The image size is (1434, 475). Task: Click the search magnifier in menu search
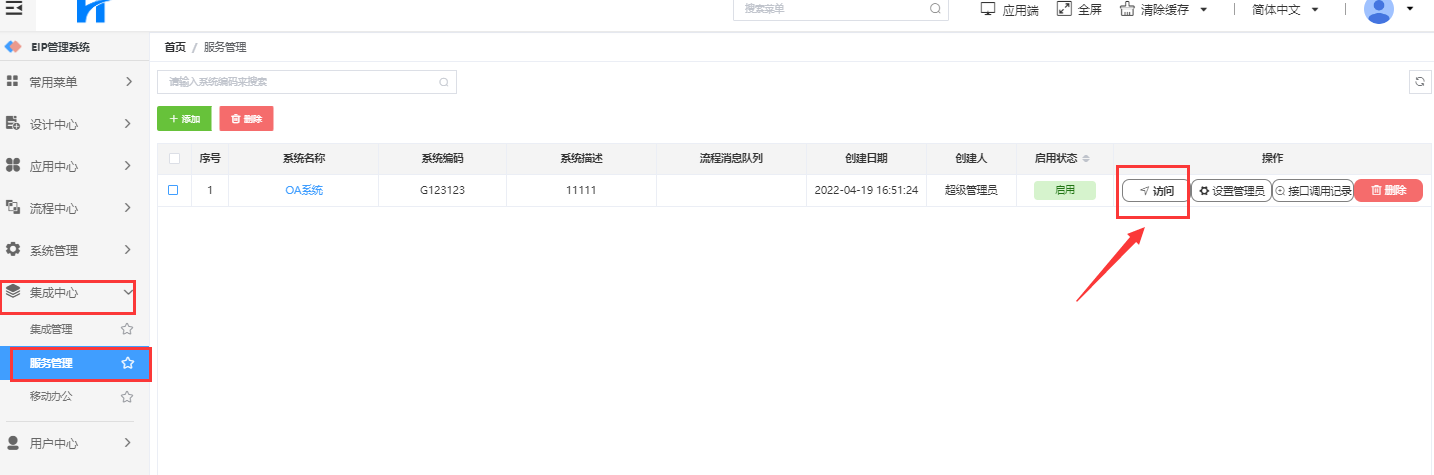tap(935, 9)
